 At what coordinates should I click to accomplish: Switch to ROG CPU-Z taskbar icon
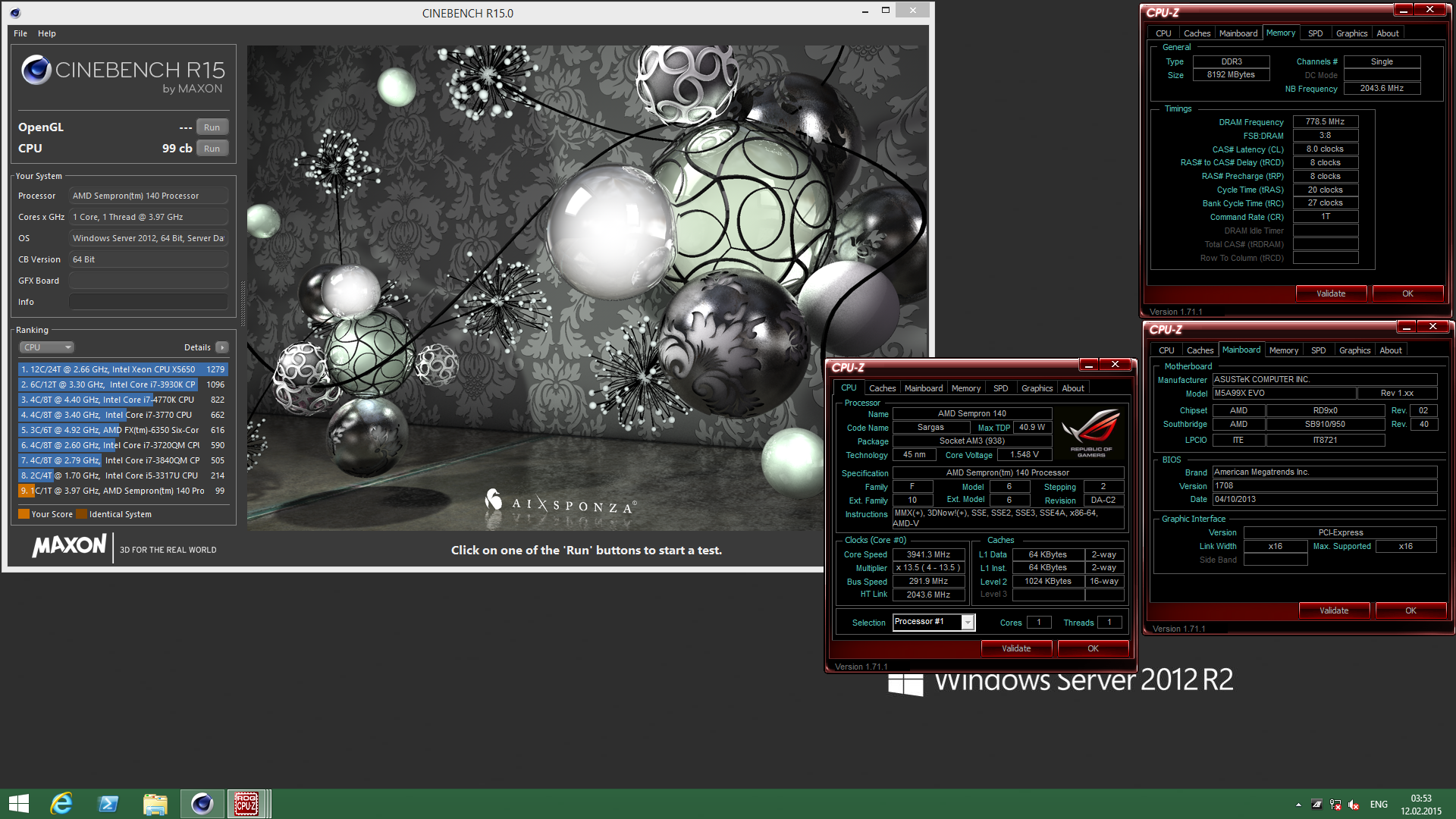[246, 804]
